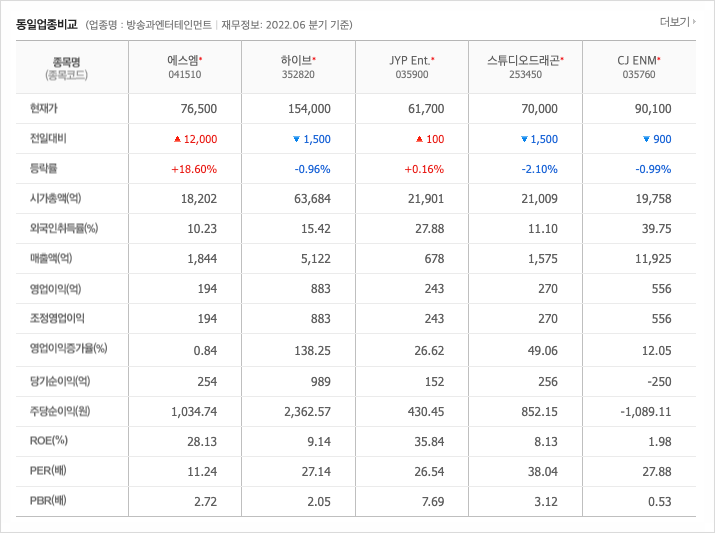The height and width of the screenshot is (533, 715).
Task: Click ROE value 35.84
Action: pyautogui.click(x=429, y=441)
